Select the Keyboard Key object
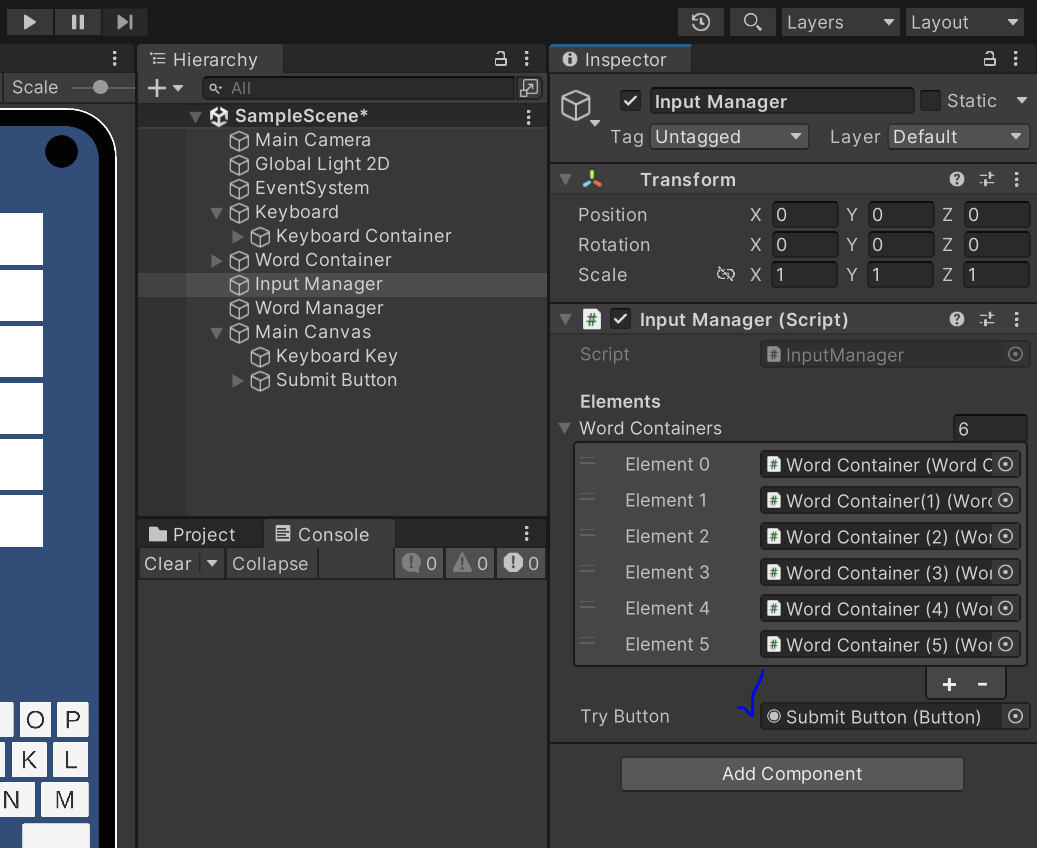This screenshot has width=1037, height=848. tap(336, 357)
